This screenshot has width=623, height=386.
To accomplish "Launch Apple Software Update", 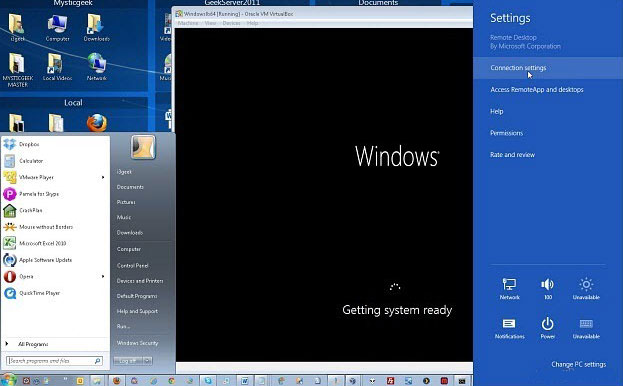I will 55,260.
